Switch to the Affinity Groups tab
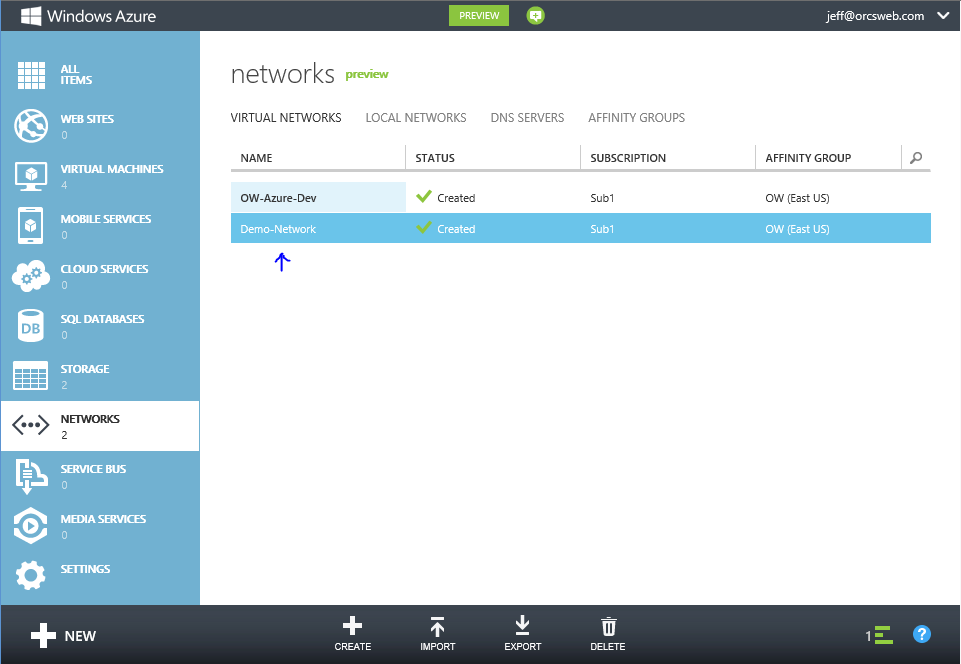This screenshot has height=664, width=961. (x=637, y=118)
